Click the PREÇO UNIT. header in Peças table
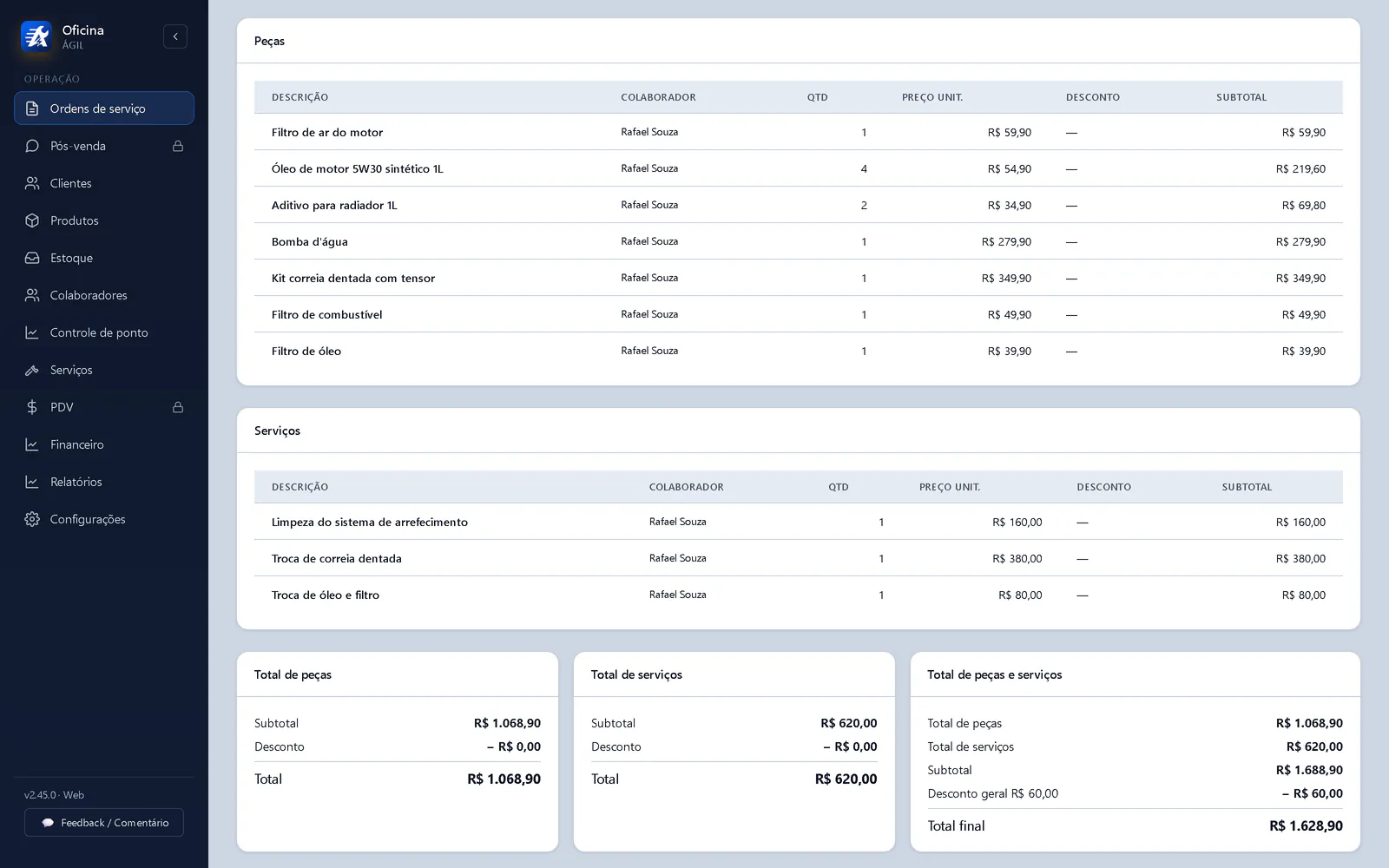The height and width of the screenshot is (868, 1389). (932, 97)
